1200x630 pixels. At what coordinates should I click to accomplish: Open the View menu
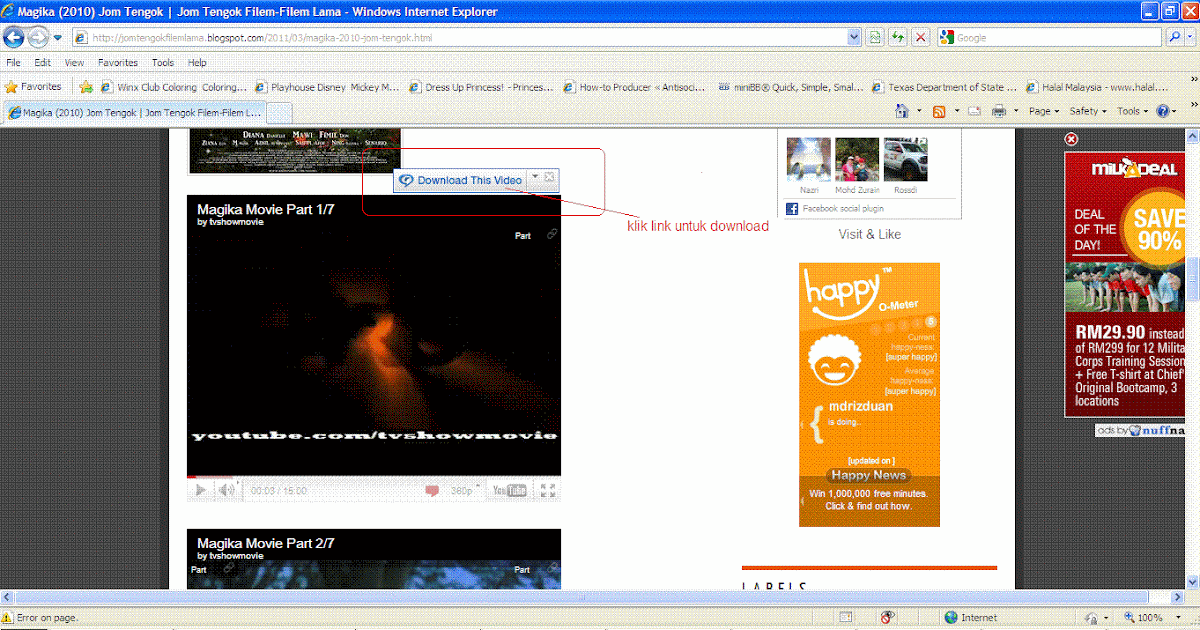point(74,62)
